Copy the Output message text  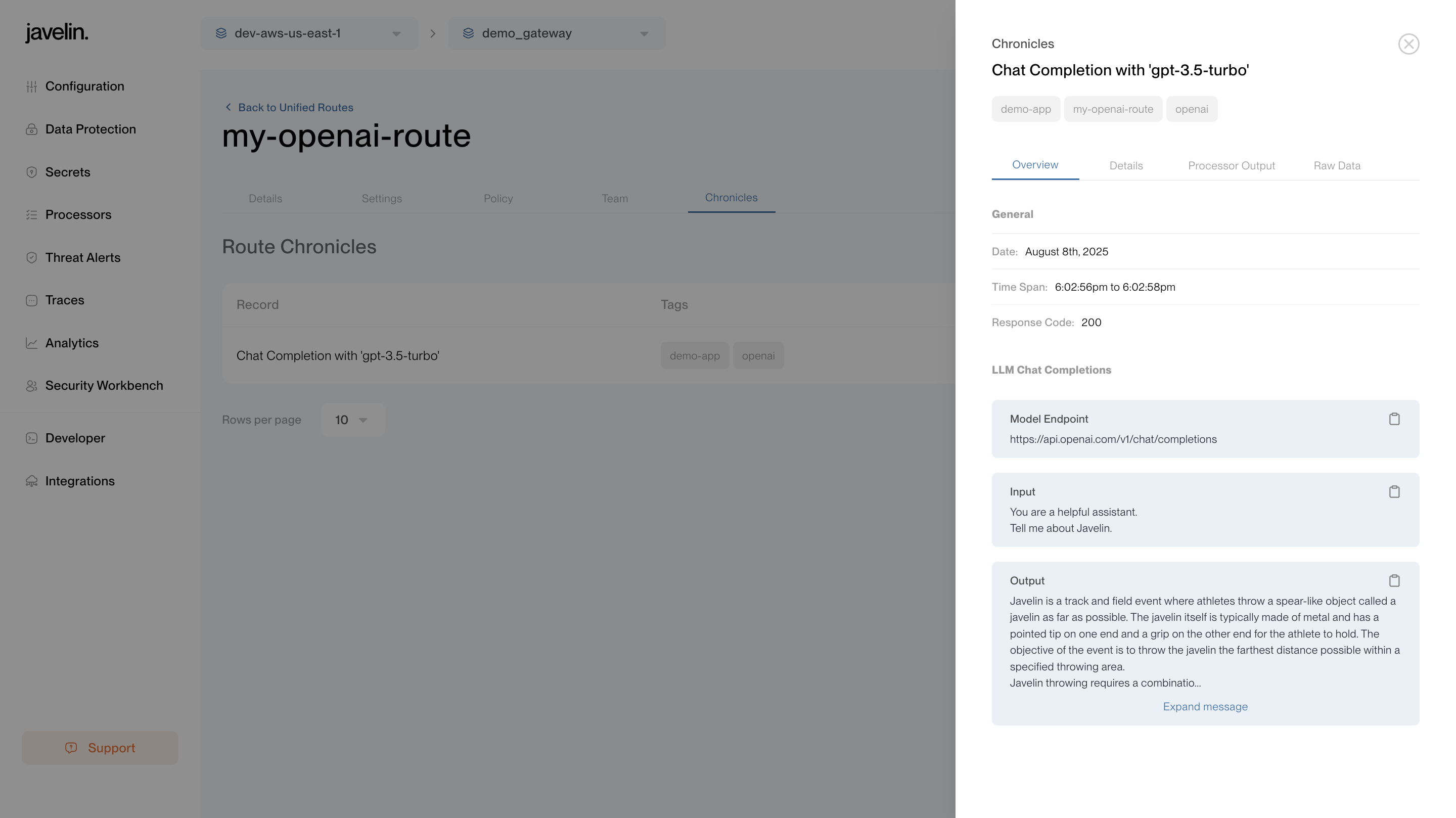[x=1394, y=580]
